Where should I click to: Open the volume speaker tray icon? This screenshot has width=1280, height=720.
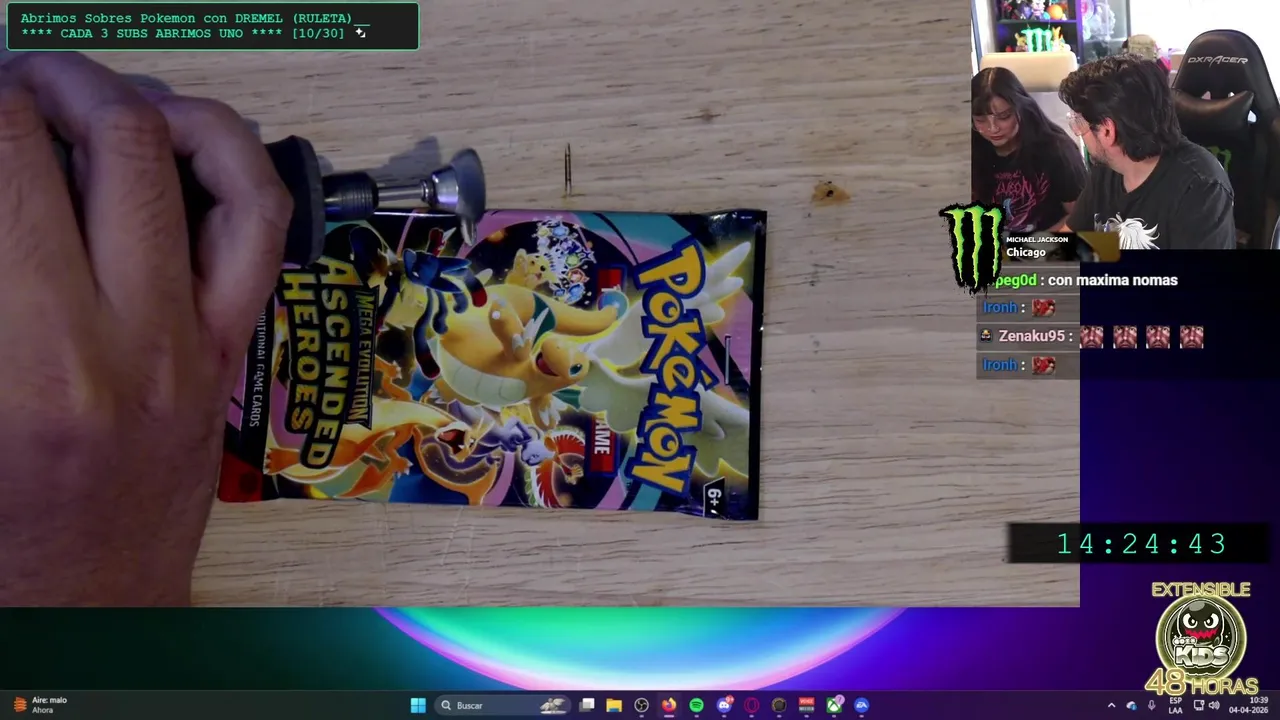coord(1214,705)
